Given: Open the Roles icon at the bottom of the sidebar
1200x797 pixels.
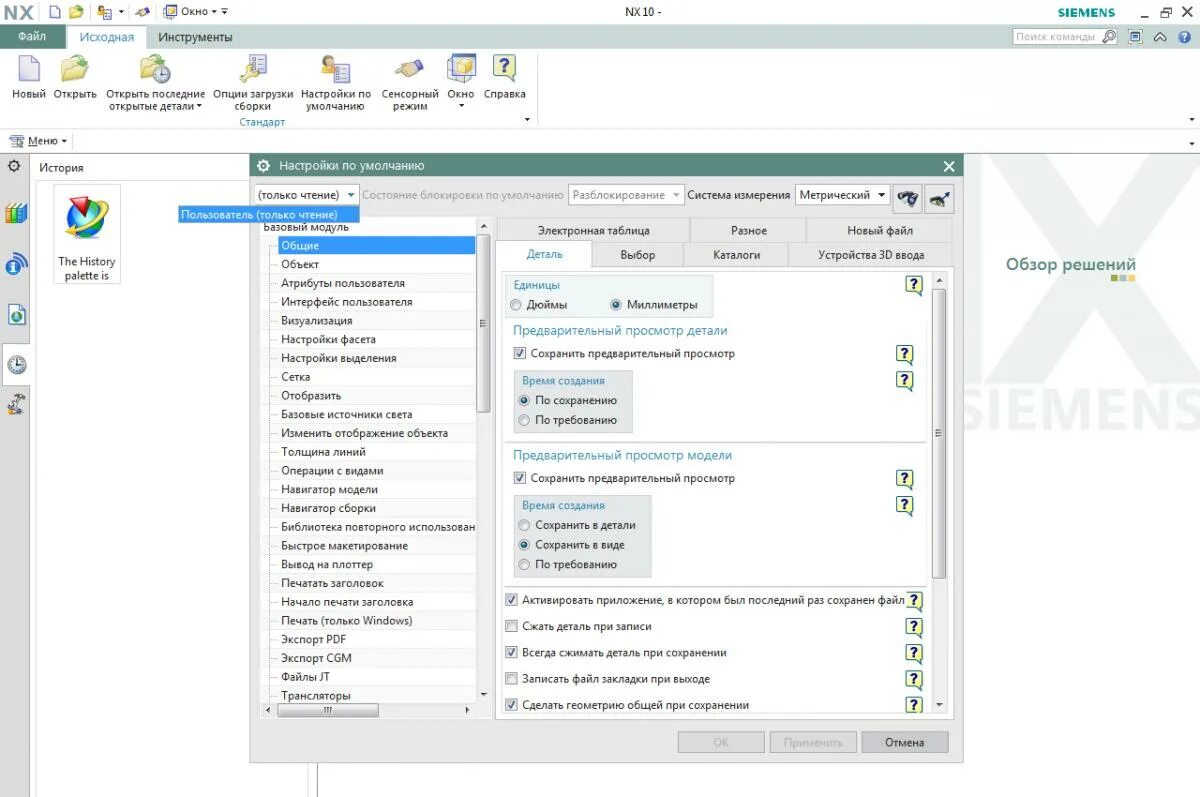Looking at the screenshot, I should click(16, 404).
